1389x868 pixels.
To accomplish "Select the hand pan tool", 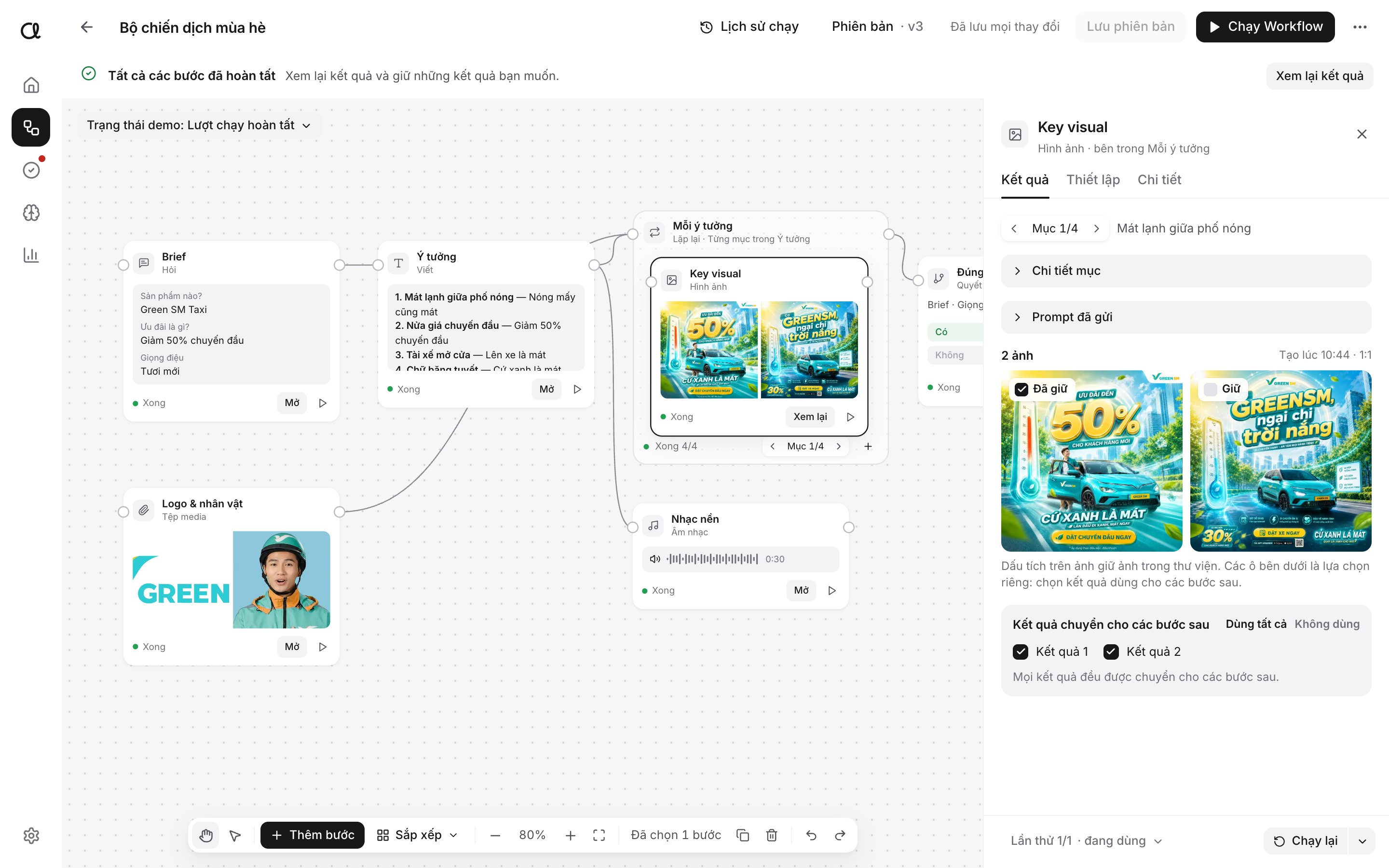I will pyautogui.click(x=206, y=835).
